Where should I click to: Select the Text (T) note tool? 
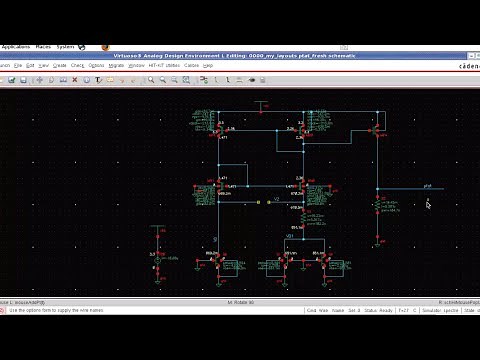(x=98, y=80)
